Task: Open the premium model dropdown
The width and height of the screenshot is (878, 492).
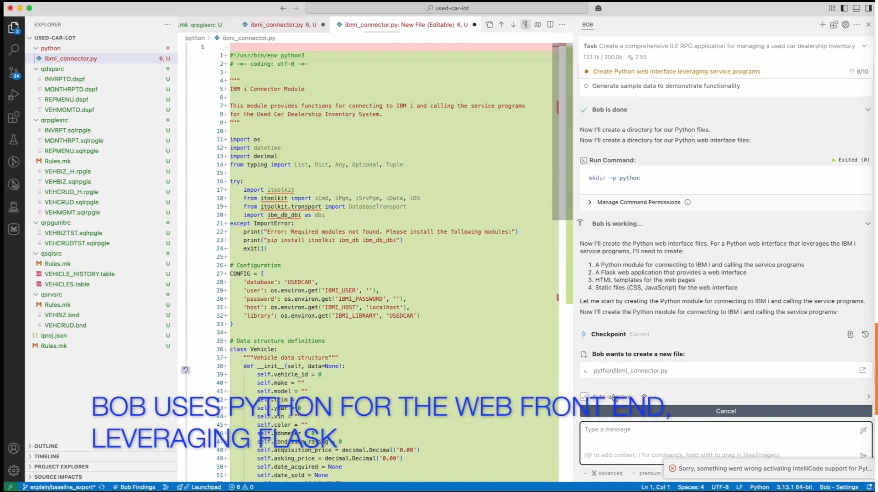Action: point(647,473)
